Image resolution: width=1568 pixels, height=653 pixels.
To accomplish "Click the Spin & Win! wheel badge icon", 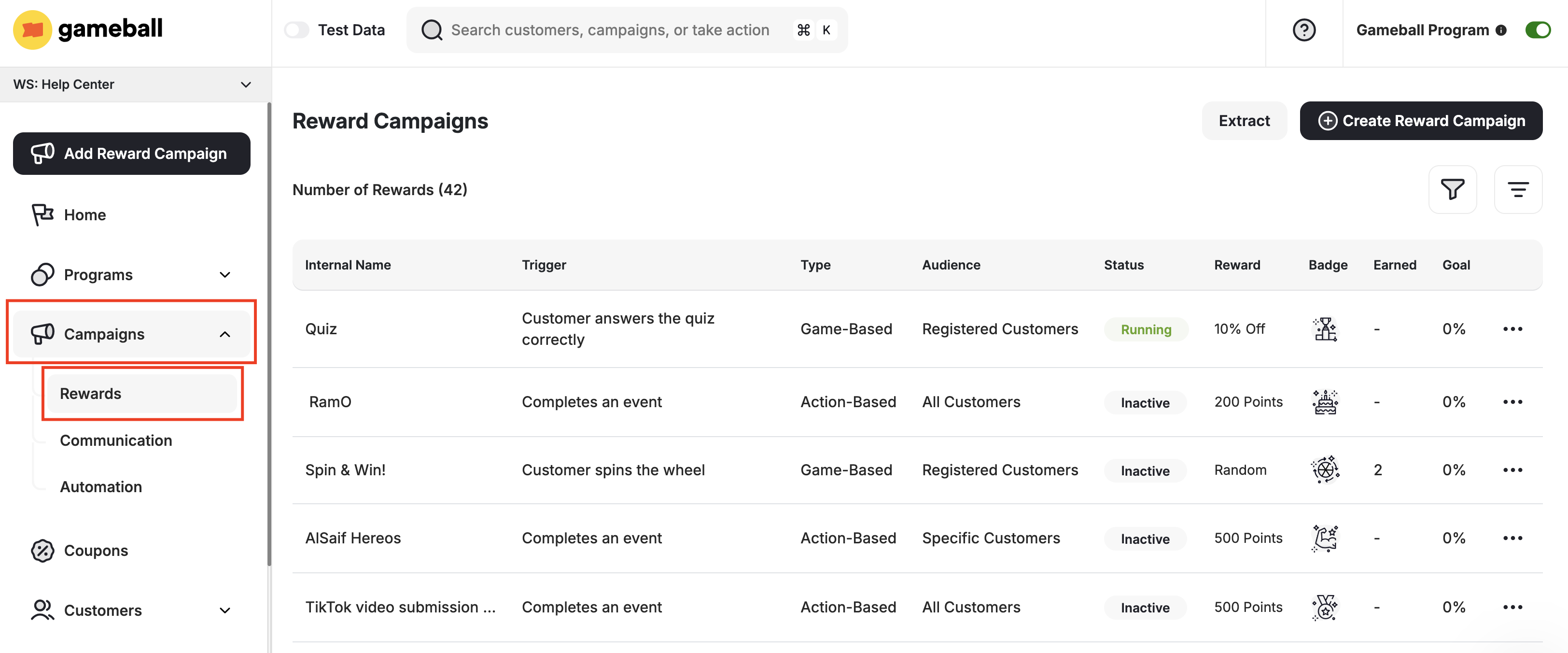I will [1326, 469].
